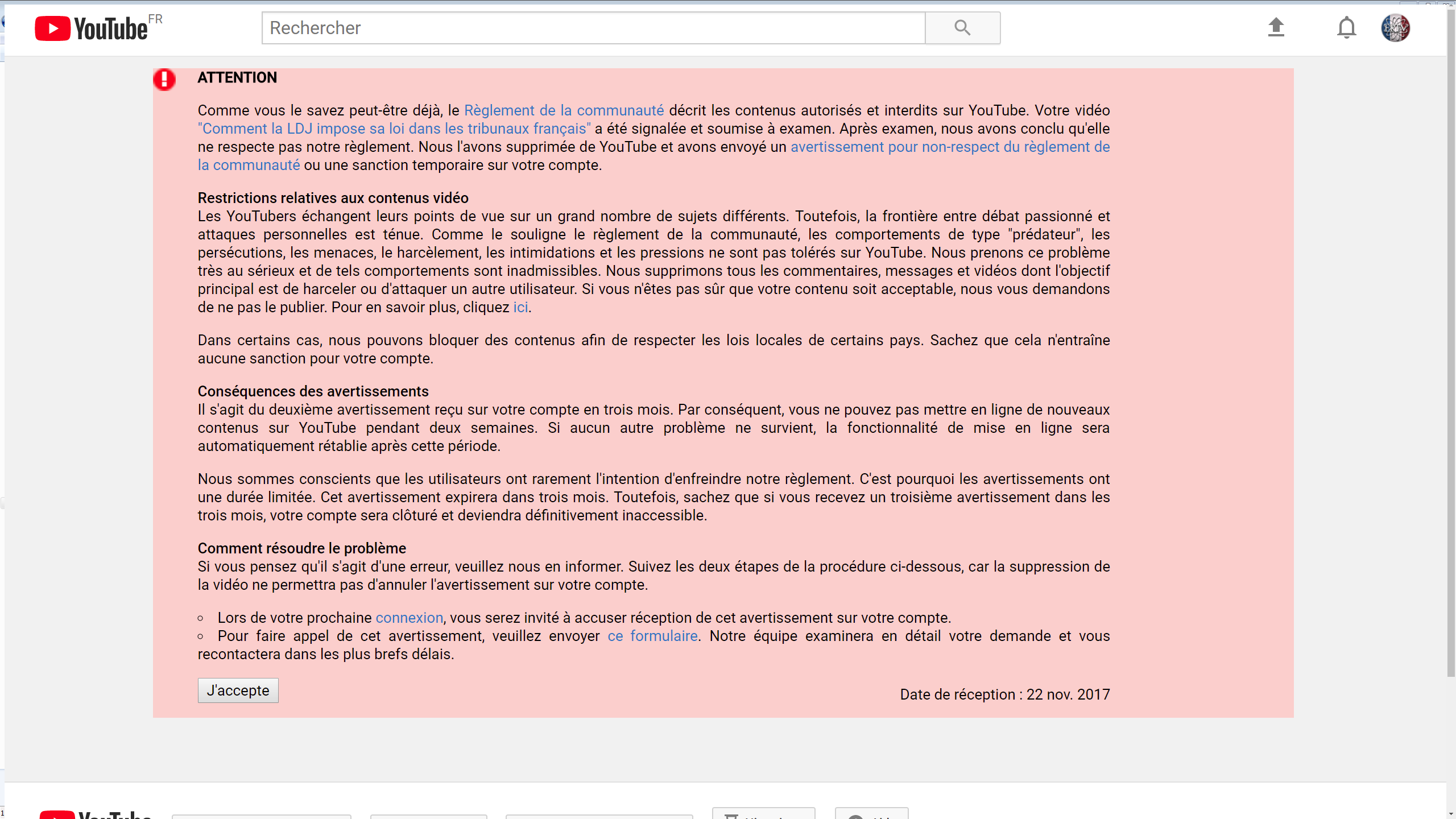Viewport: 1456px width, 819px height.
Task: Click the J'accepte button
Action: pos(238,690)
